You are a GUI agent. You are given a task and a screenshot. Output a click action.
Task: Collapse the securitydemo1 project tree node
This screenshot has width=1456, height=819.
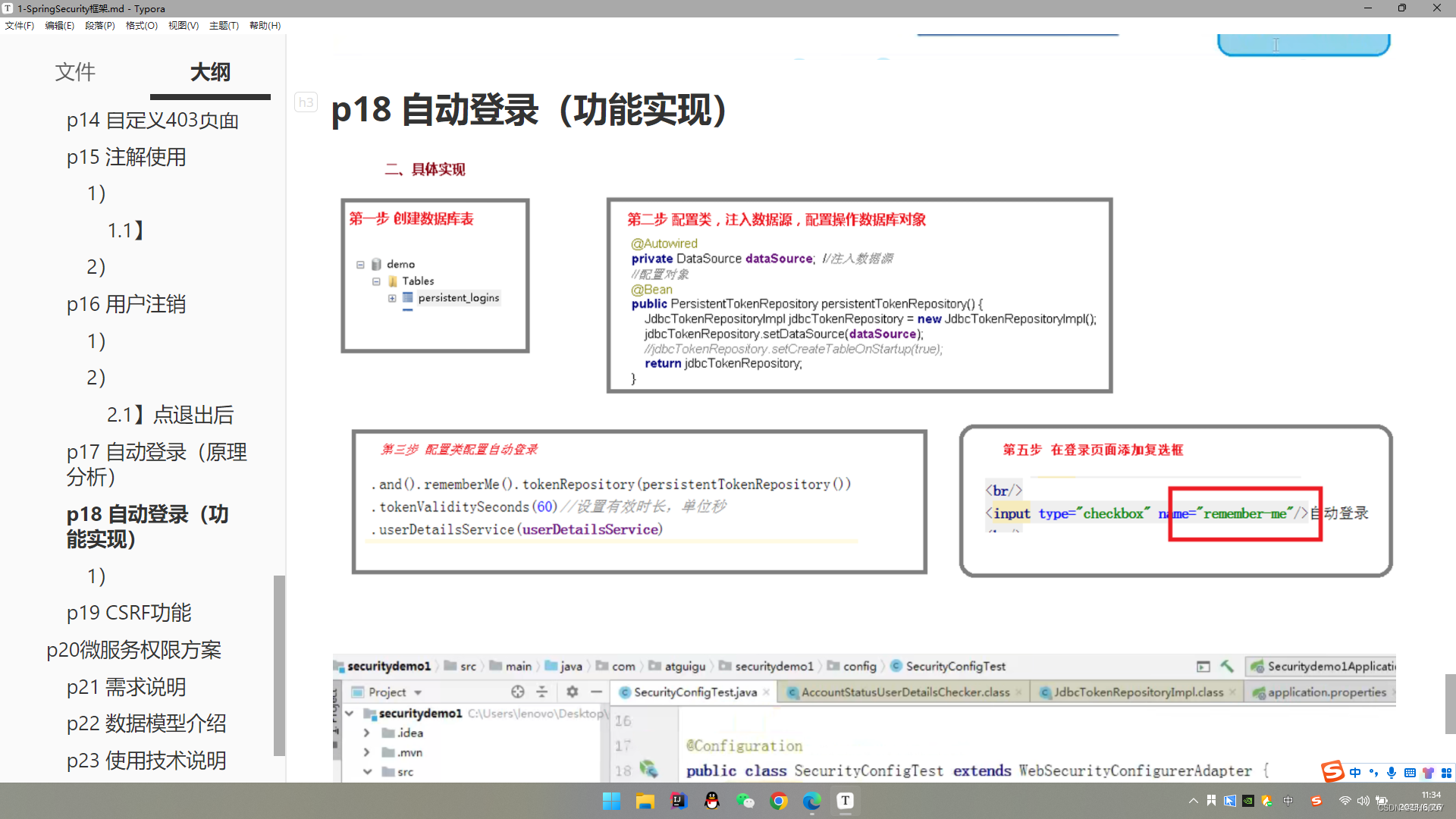[x=350, y=714]
